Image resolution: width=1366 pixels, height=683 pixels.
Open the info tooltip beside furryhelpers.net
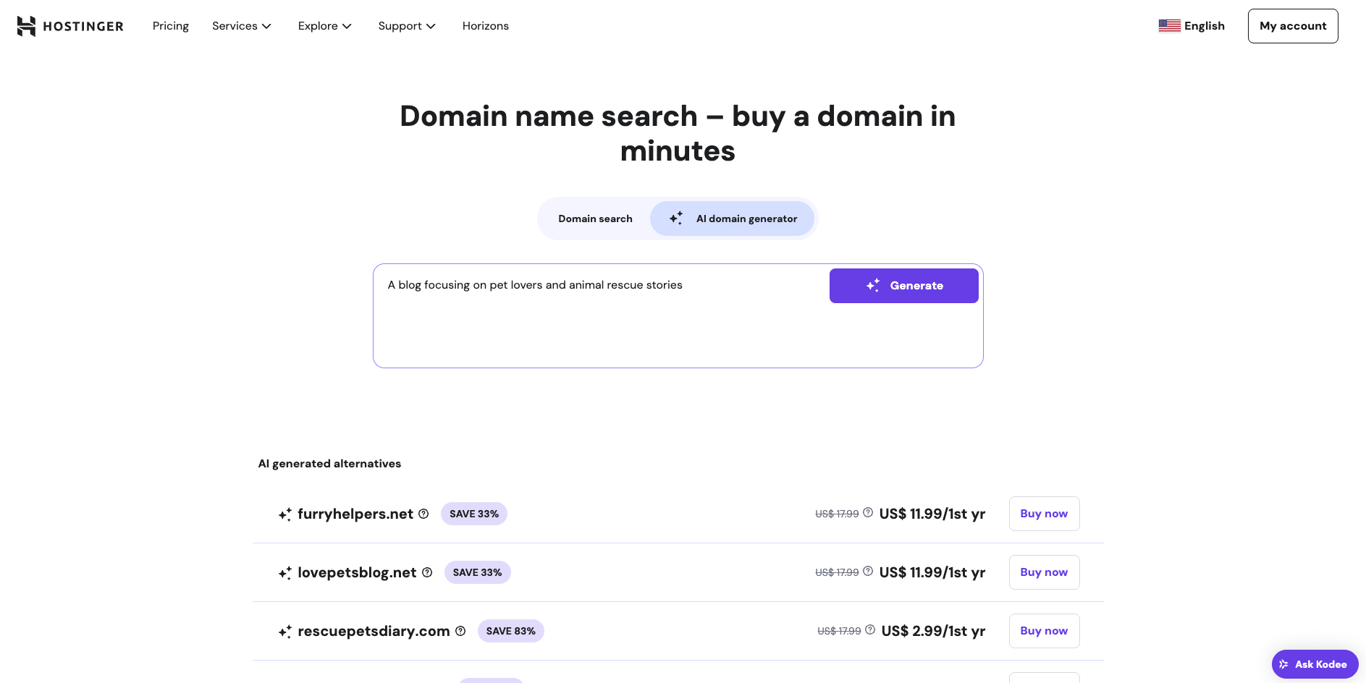coord(424,513)
